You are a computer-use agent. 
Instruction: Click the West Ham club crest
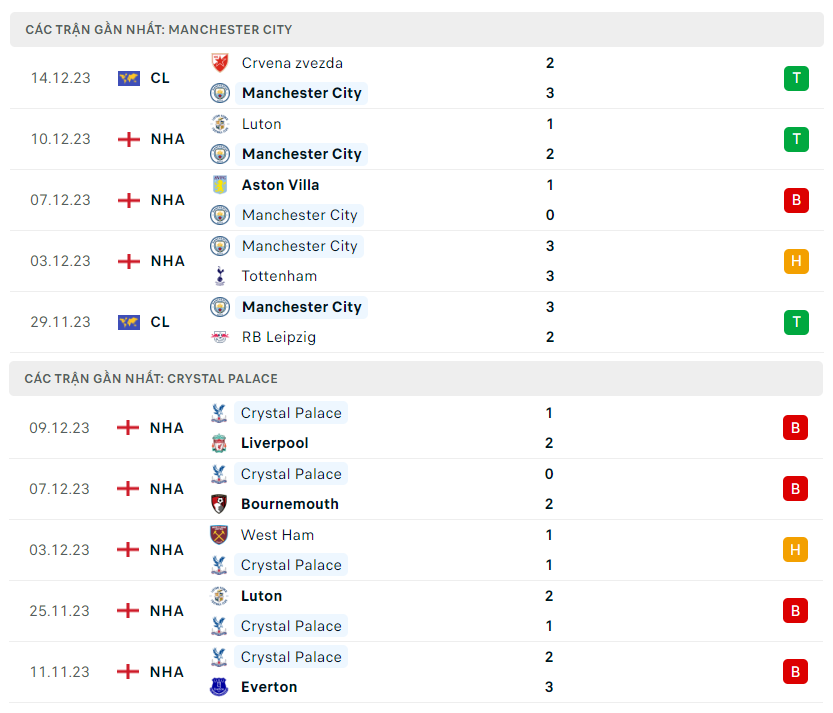pyautogui.click(x=219, y=535)
